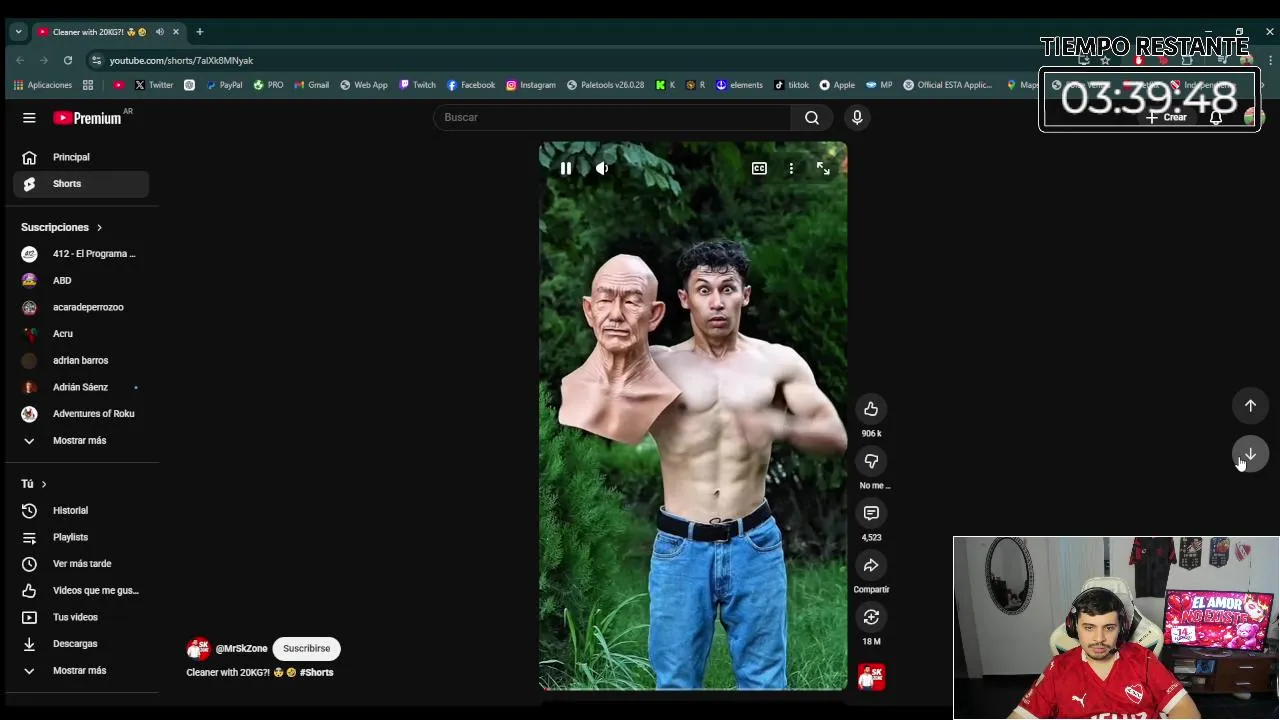This screenshot has width=1280, height=720.
Task: Open Descargas in the sidebar
Action: coord(81,644)
